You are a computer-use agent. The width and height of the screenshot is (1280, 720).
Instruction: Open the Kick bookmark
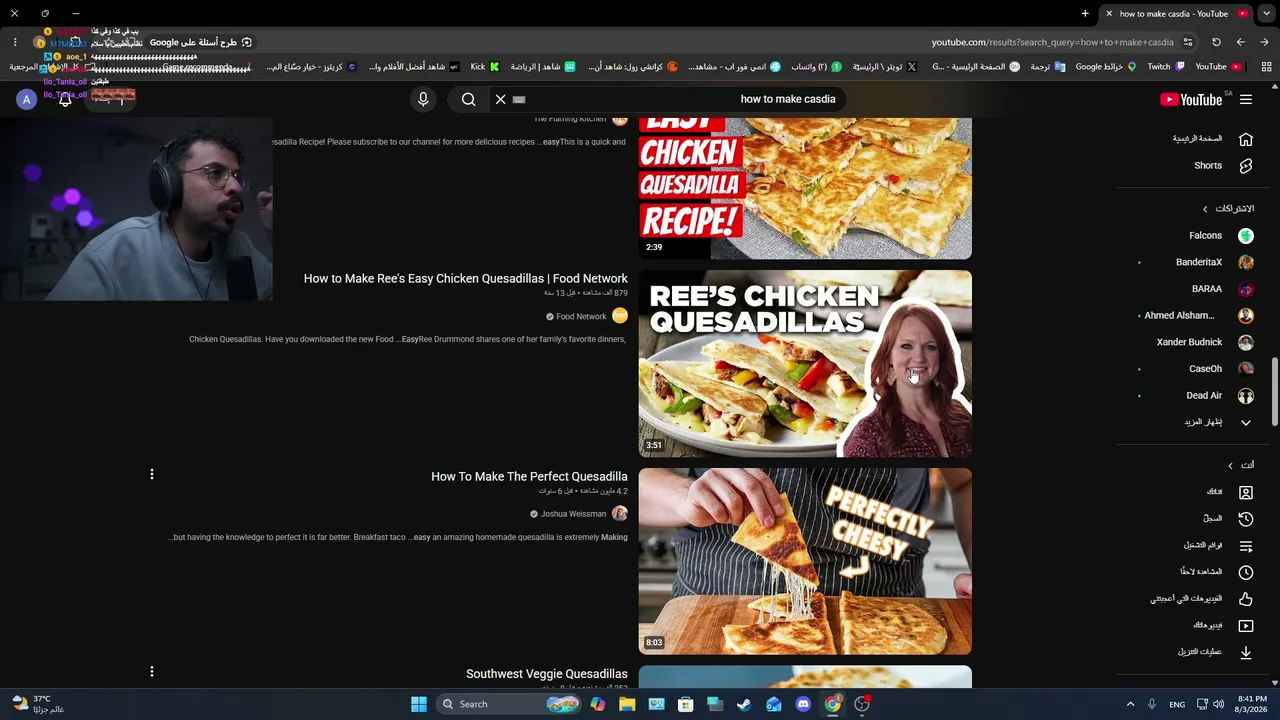point(484,67)
